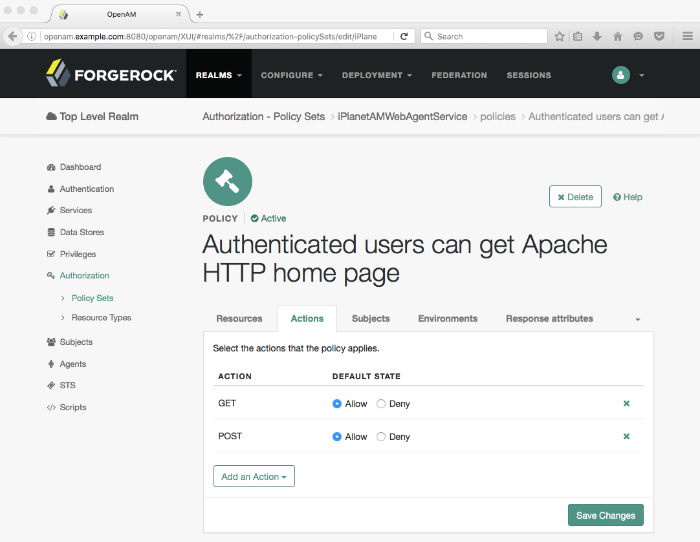Bookmark this page with the star icon
700x542 pixels.
(x=559, y=36)
